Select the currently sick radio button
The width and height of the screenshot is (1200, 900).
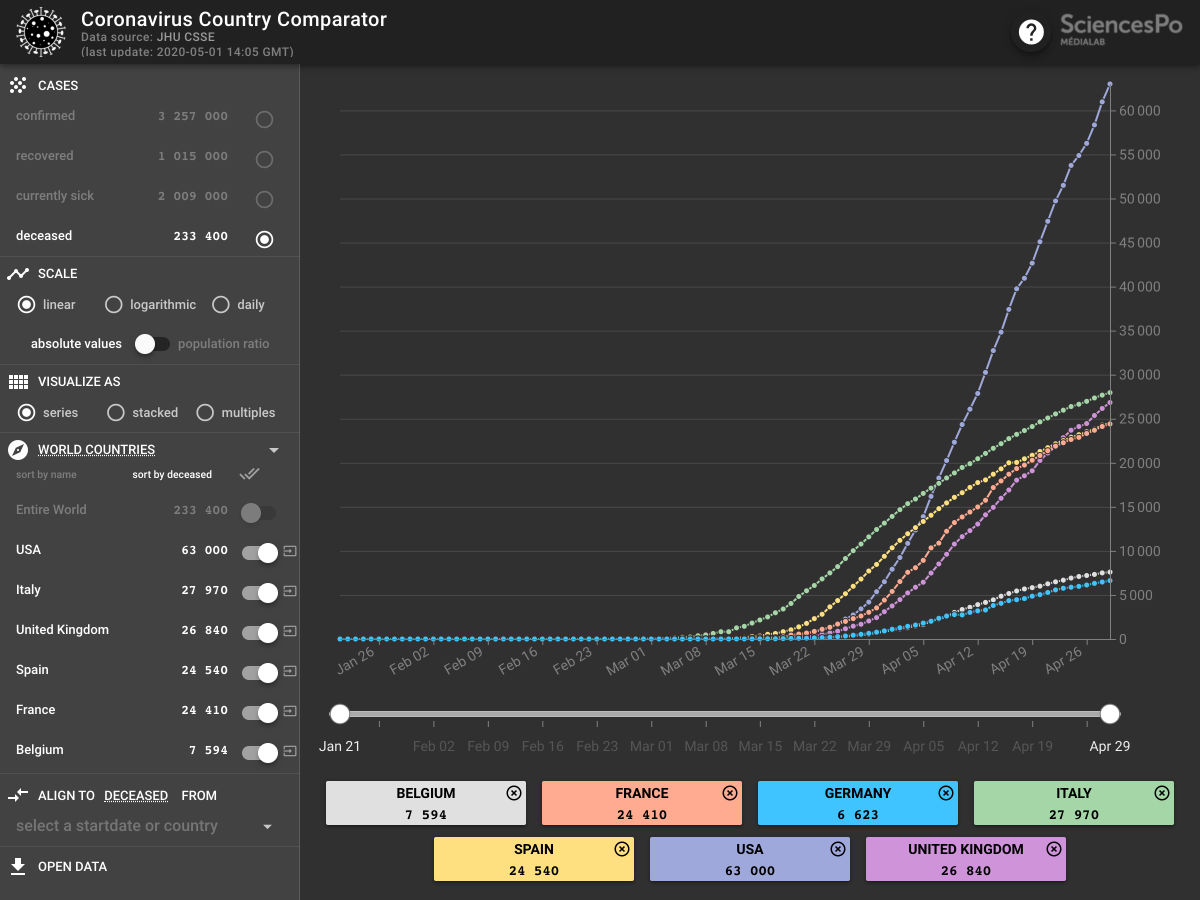pos(264,200)
